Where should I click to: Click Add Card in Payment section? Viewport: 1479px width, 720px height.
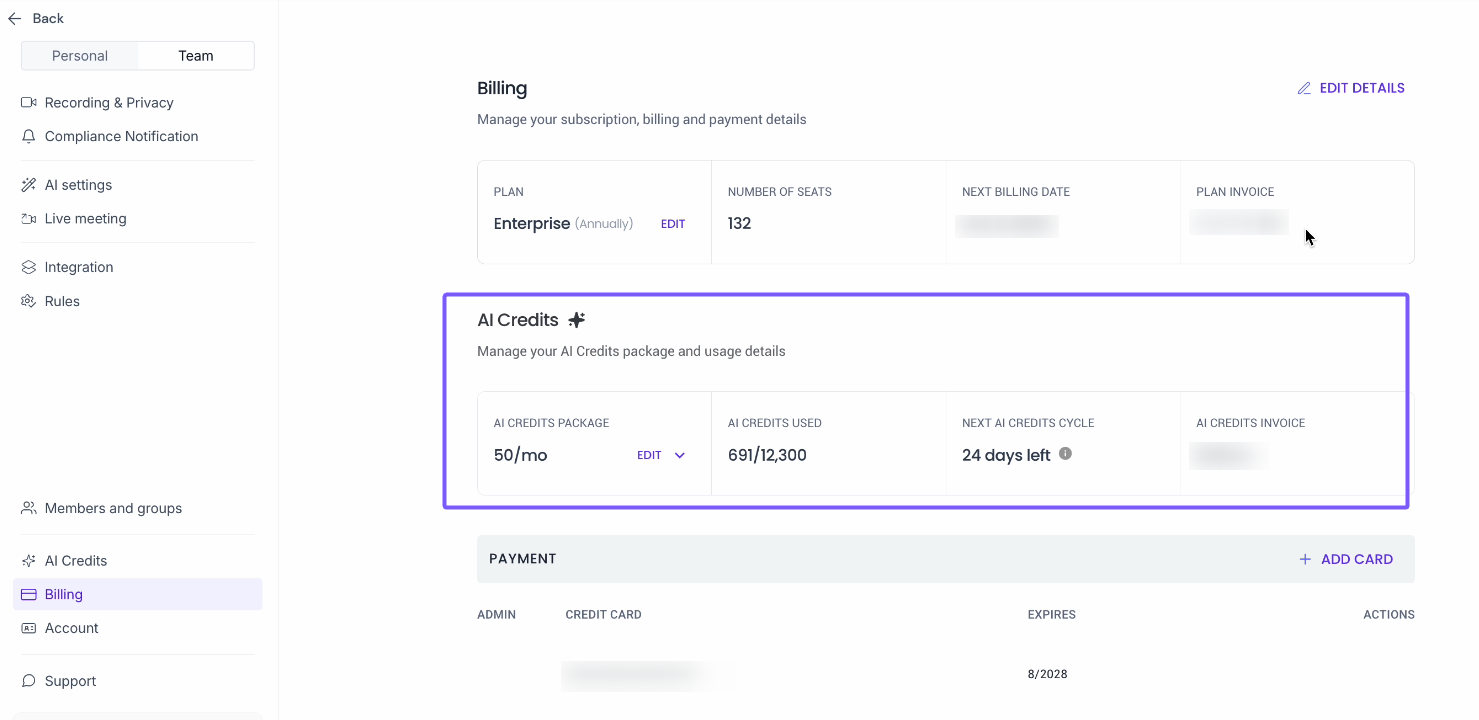click(x=1346, y=559)
